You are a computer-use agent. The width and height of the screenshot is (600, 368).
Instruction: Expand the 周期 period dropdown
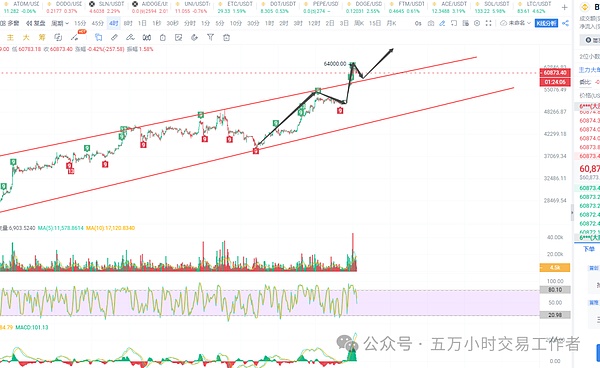60,23
